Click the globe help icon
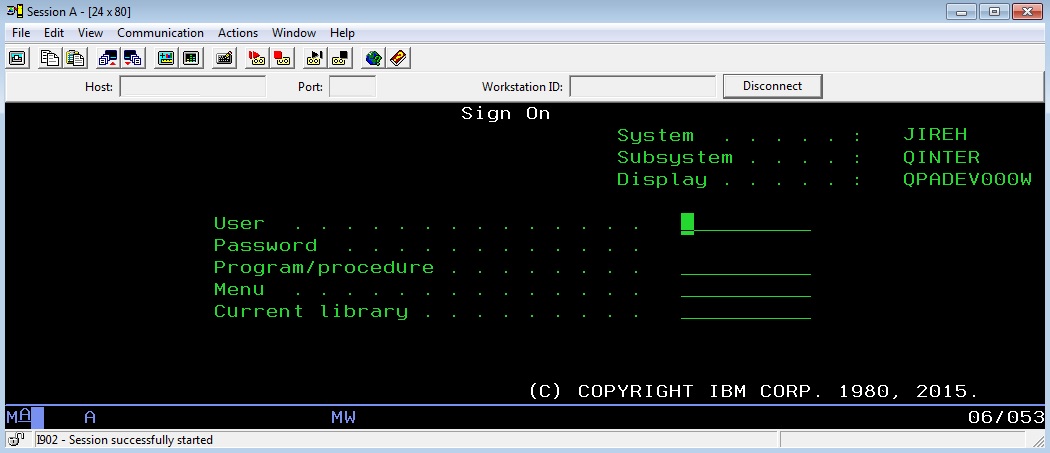The width and height of the screenshot is (1050, 453). click(x=373, y=58)
